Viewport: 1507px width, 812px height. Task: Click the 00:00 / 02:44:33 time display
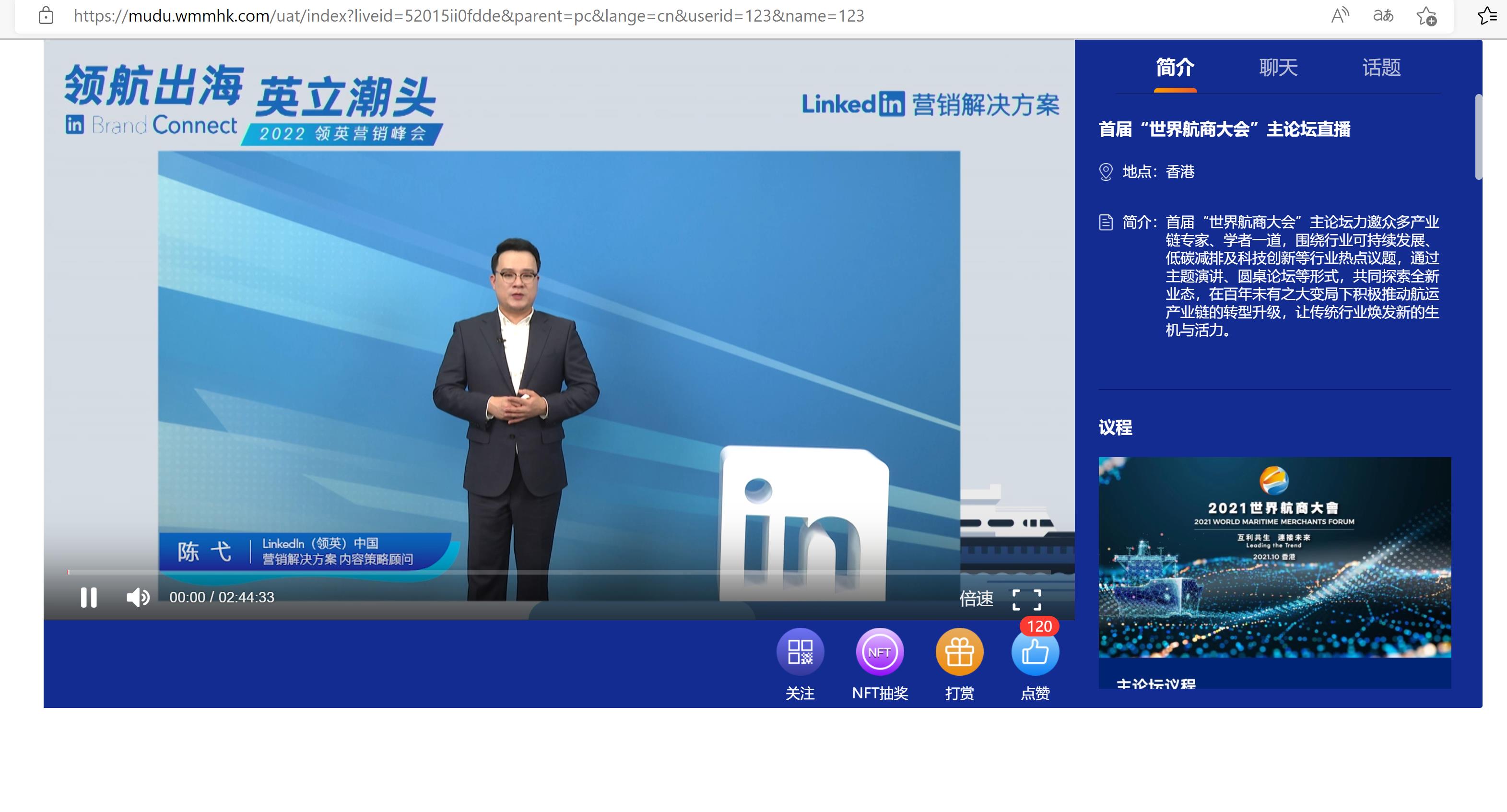[x=222, y=597]
